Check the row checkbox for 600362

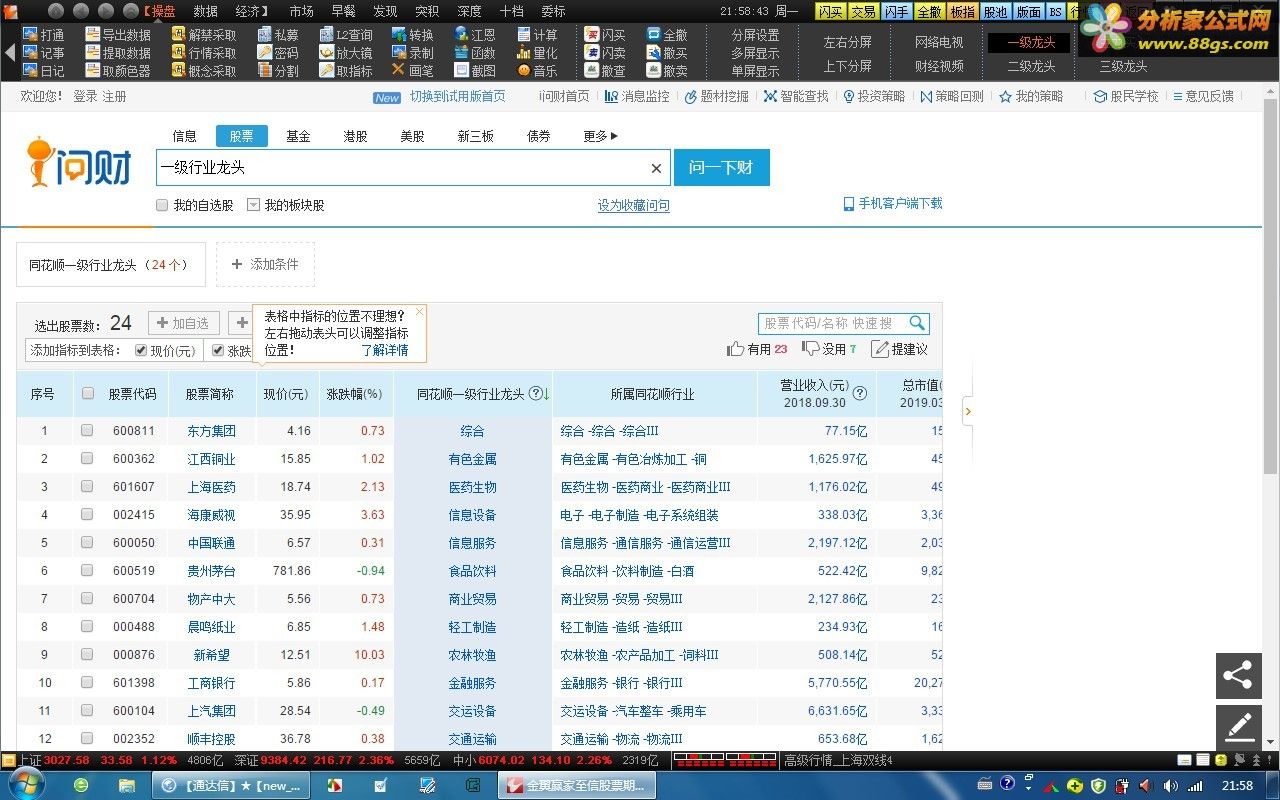pyautogui.click(x=87, y=459)
